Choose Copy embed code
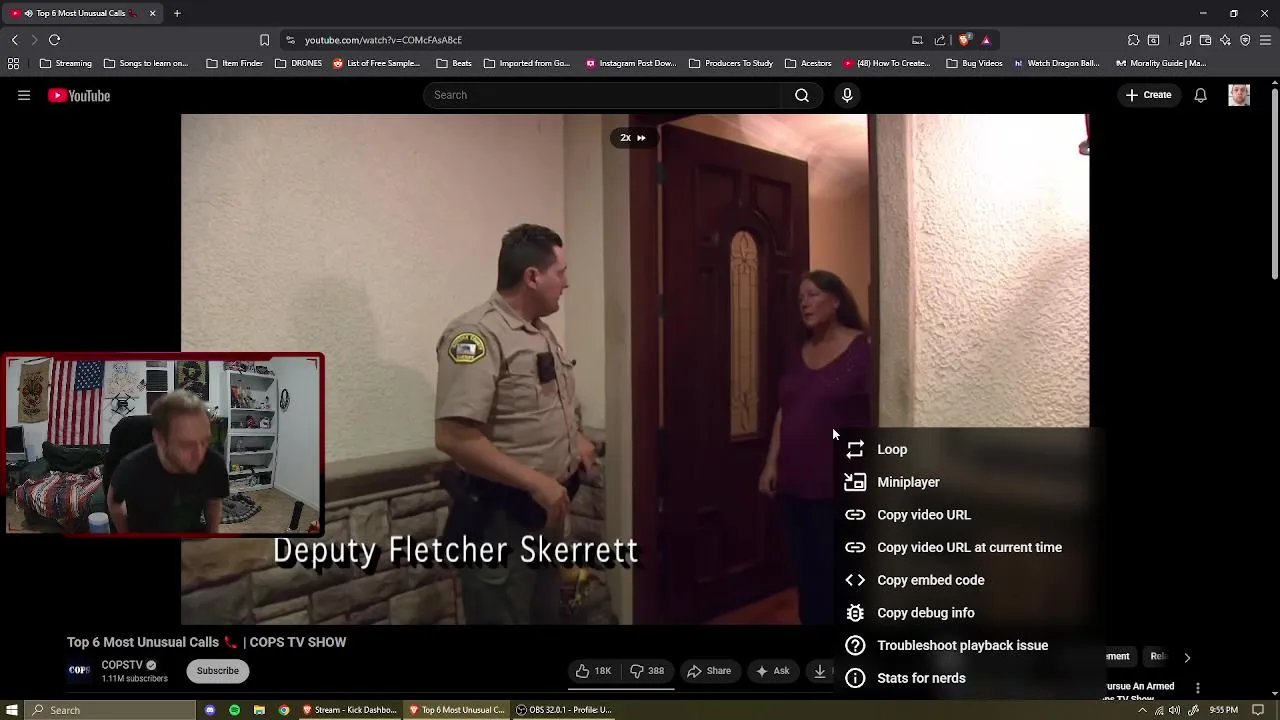Image resolution: width=1280 pixels, height=720 pixels. [x=967, y=580]
